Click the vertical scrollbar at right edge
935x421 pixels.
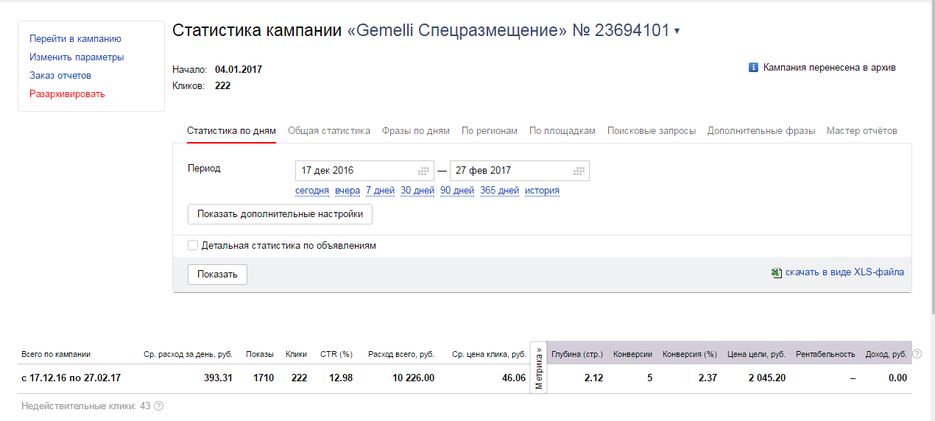(x=931, y=155)
